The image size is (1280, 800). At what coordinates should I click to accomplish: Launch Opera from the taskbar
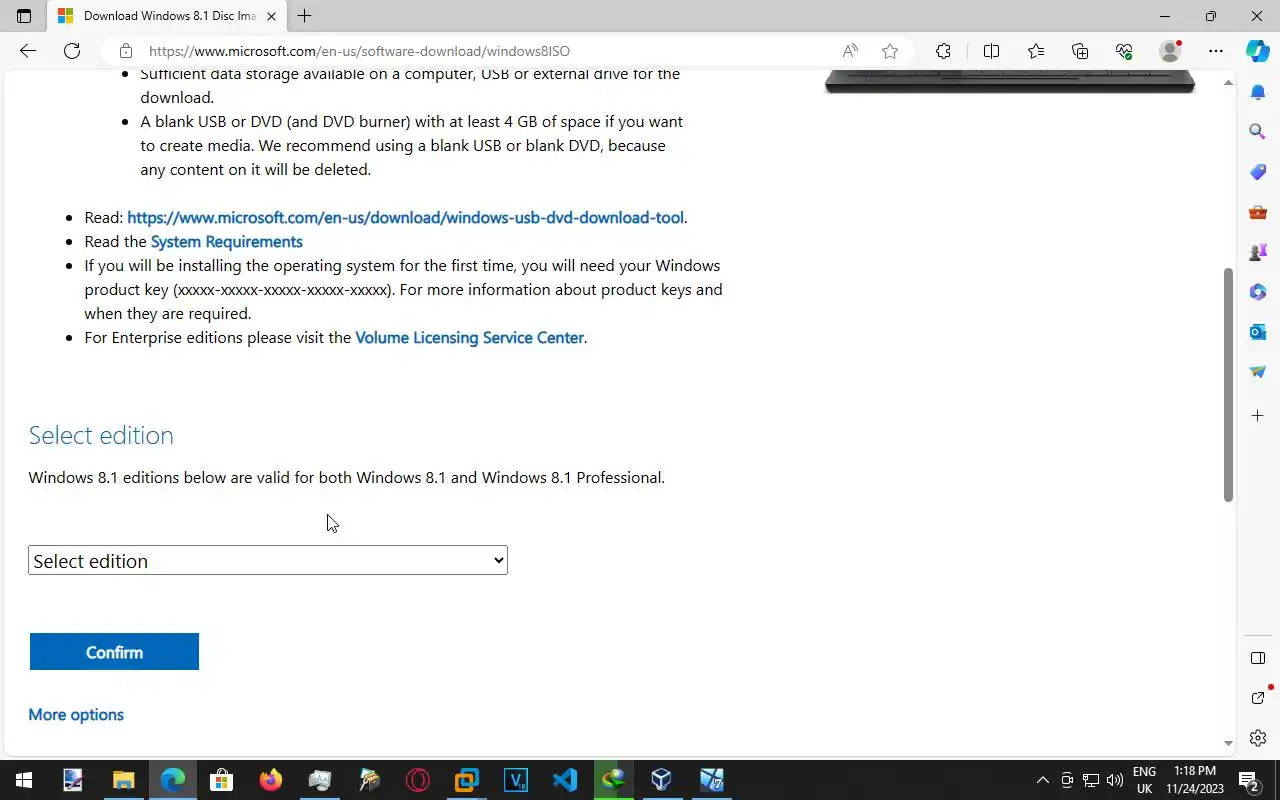418,780
